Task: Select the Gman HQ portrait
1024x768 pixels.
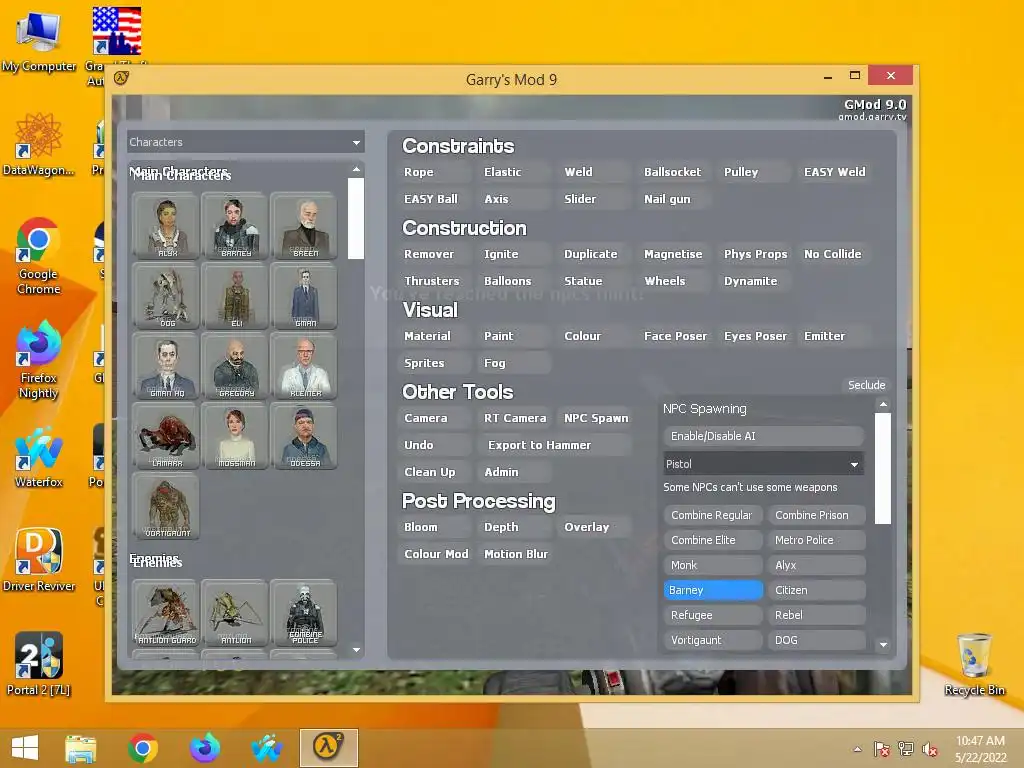Action: click(x=166, y=366)
